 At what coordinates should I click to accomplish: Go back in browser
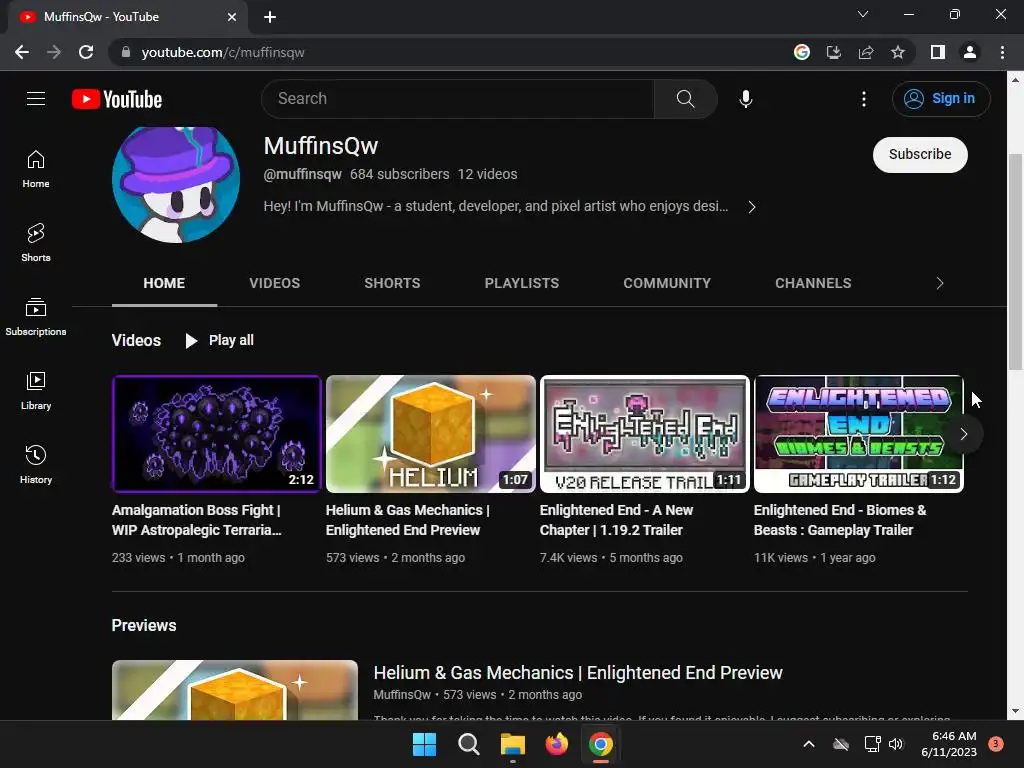22,52
